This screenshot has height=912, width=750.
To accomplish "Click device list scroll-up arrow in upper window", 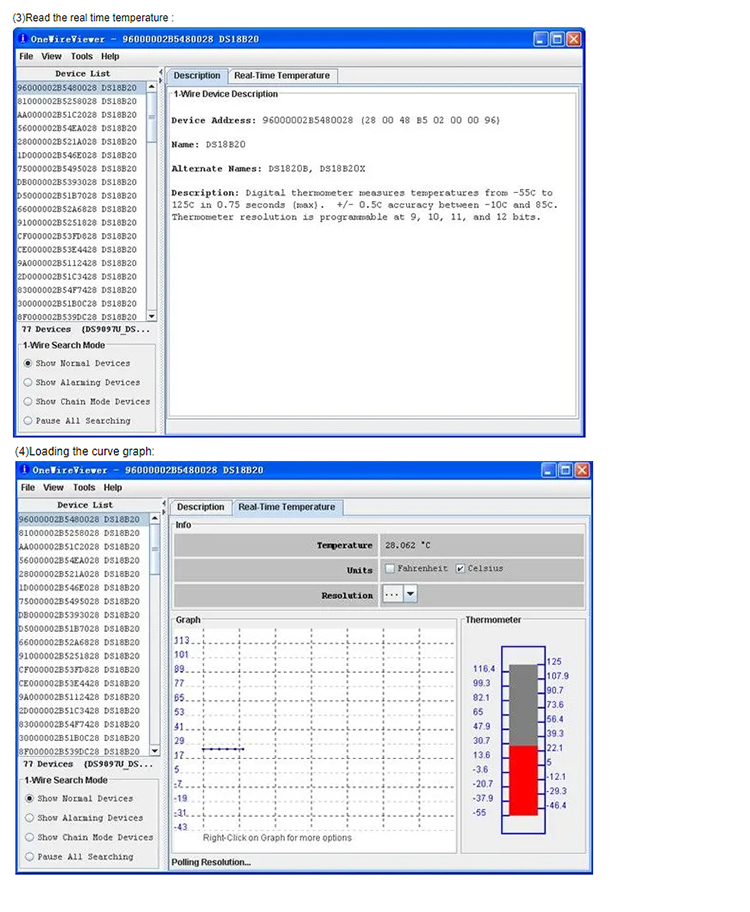I will [x=152, y=87].
